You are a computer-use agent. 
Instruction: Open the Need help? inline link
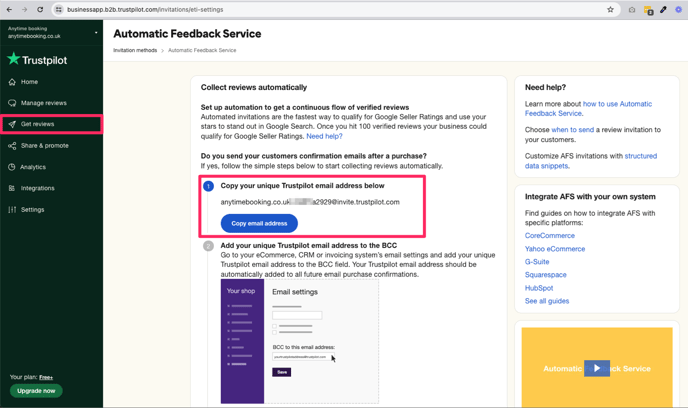point(324,136)
